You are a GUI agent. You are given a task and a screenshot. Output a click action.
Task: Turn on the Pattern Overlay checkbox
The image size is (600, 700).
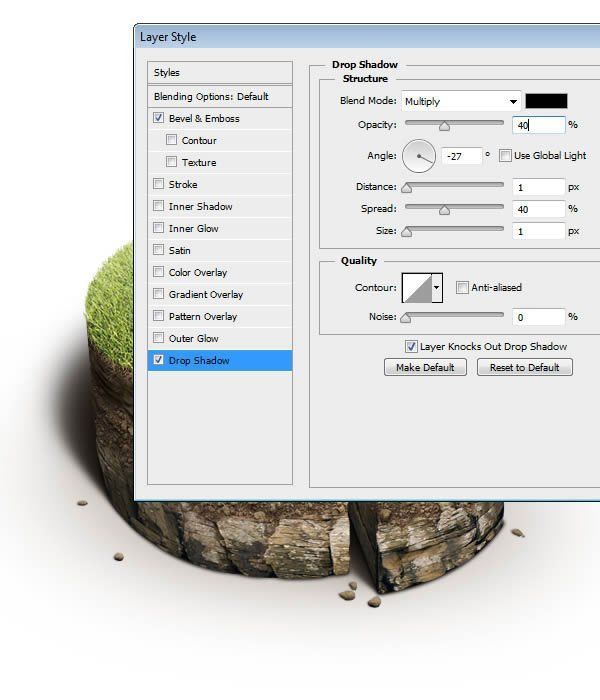158,316
